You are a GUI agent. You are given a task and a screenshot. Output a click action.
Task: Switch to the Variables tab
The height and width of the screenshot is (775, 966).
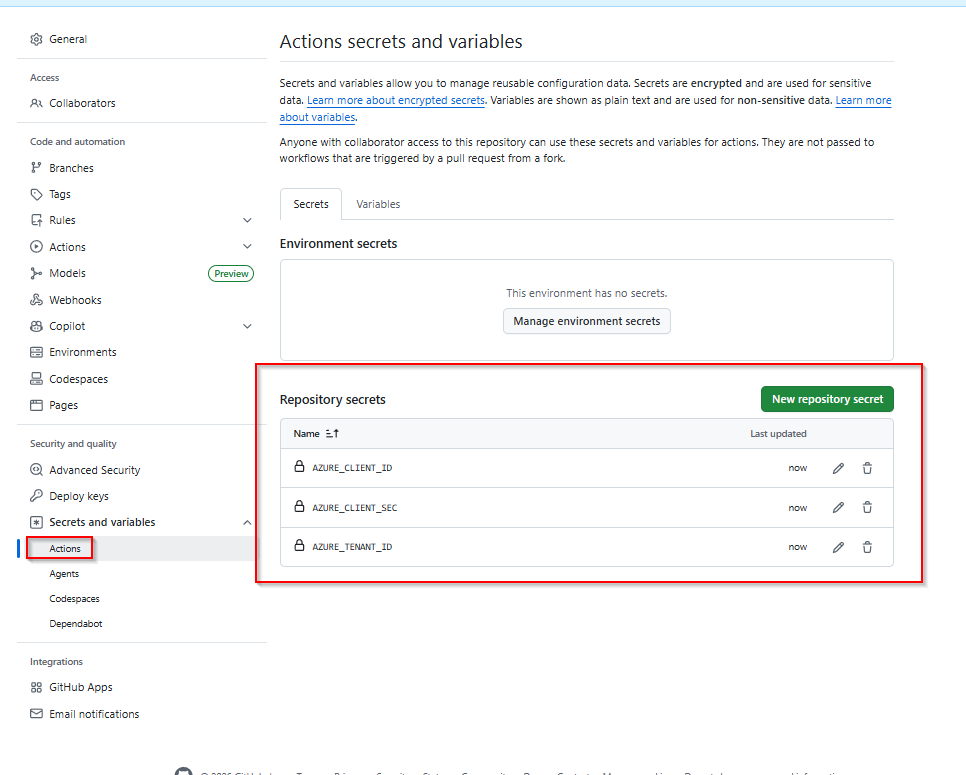point(378,204)
